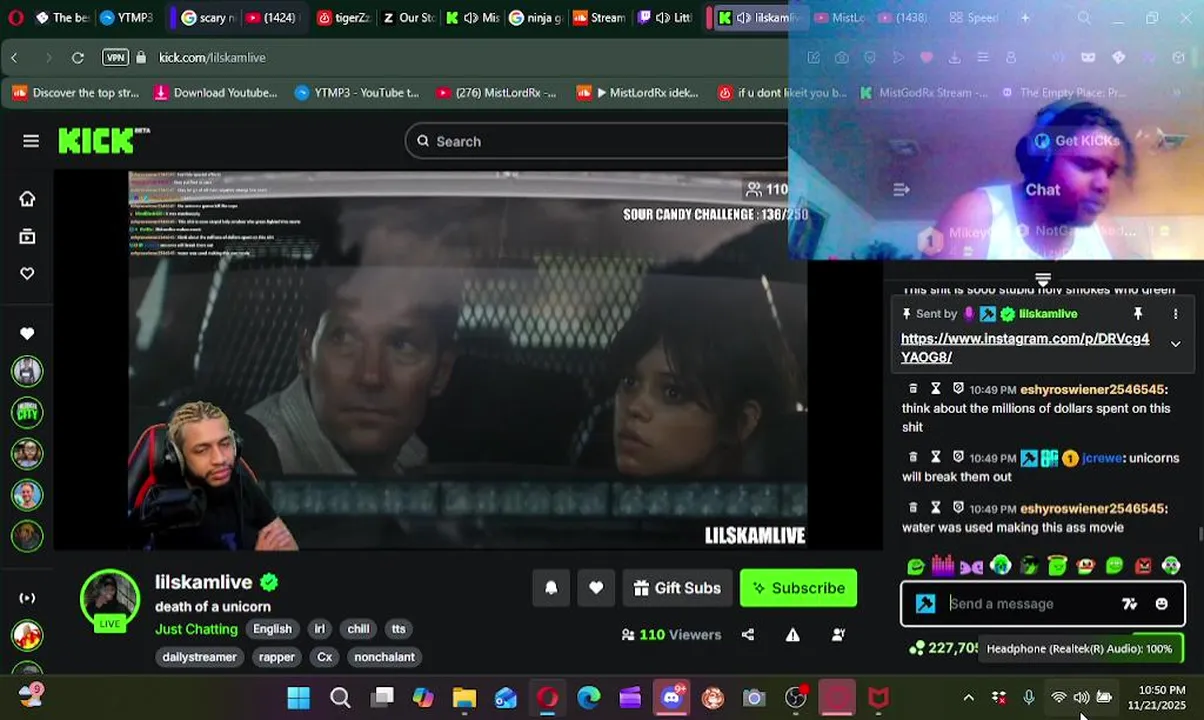1204x720 pixels.
Task: Open the Home icon in Kick sidebar
Action: point(27,199)
